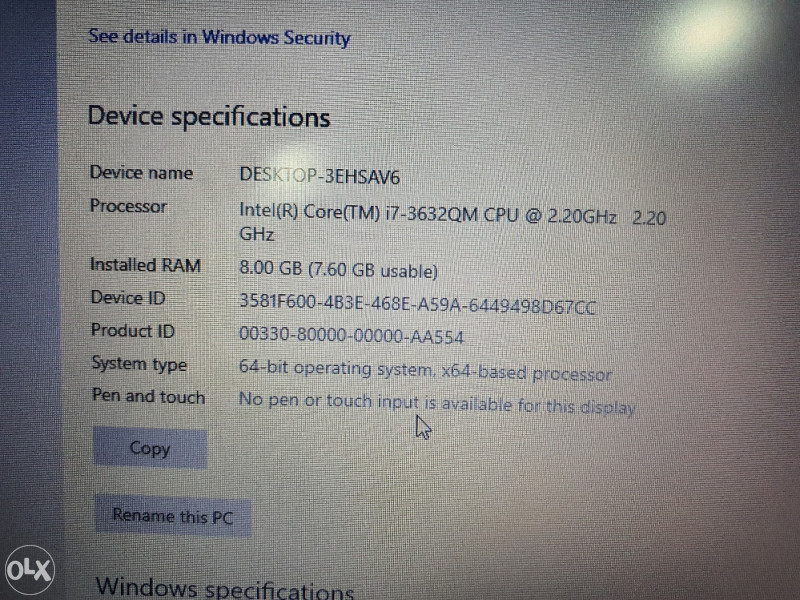Open See details in Windows Security link
The image size is (800, 600).
[219, 37]
